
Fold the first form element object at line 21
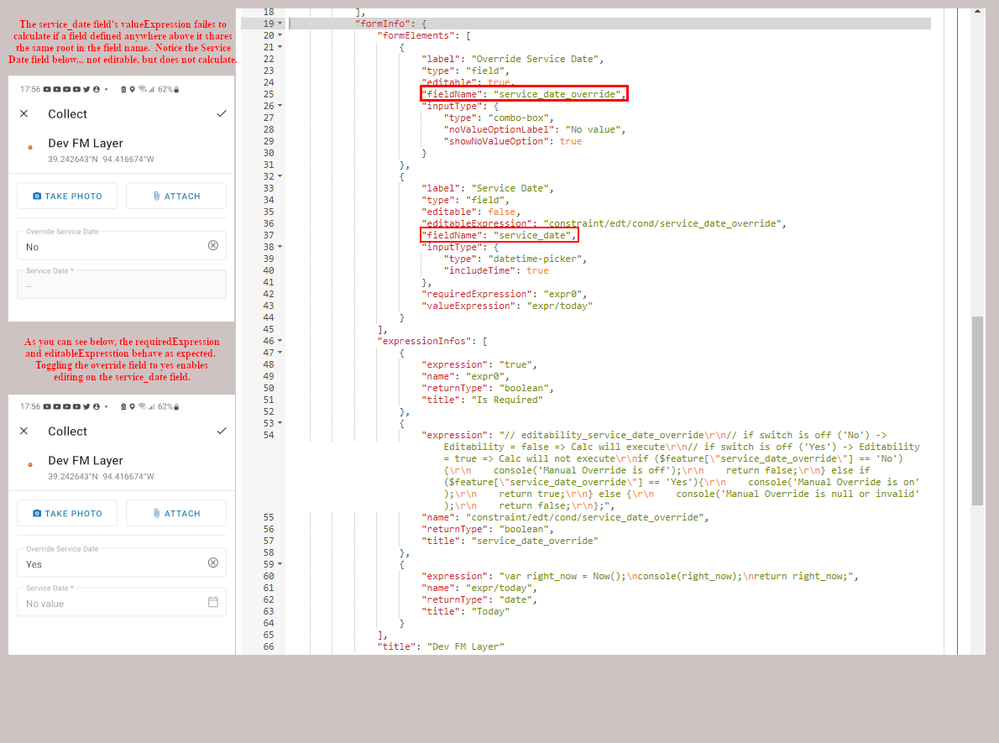click(x=280, y=47)
